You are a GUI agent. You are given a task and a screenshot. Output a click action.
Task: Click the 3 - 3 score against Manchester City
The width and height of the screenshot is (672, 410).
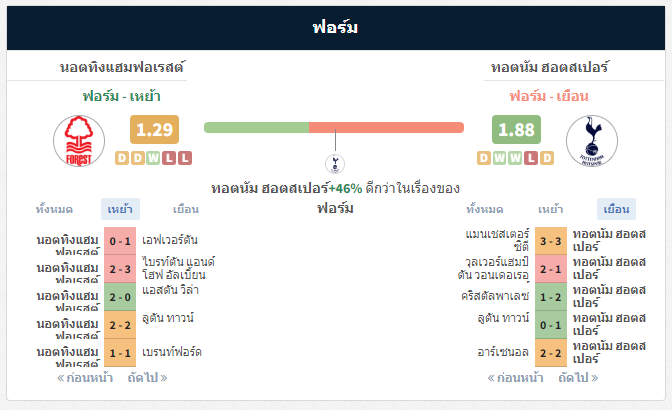tap(551, 241)
